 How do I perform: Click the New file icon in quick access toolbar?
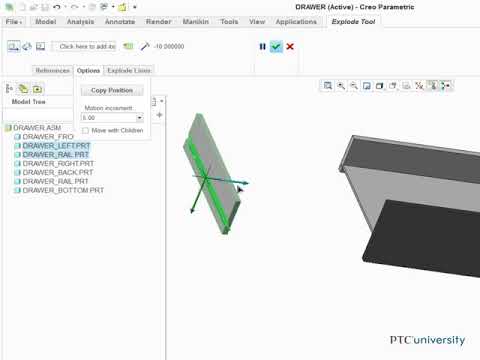[22, 7]
